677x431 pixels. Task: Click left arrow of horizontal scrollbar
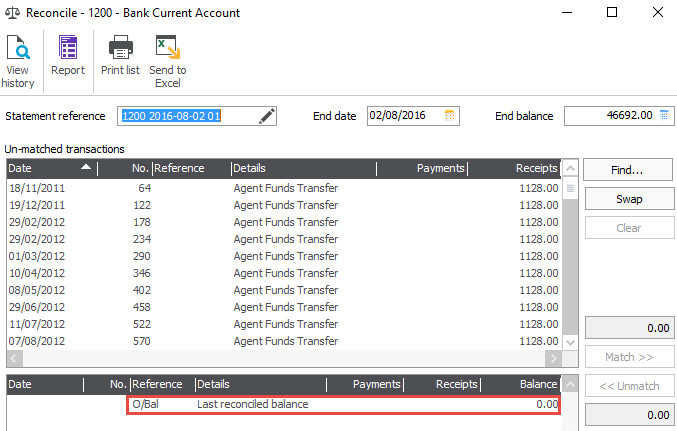[14, 358]
